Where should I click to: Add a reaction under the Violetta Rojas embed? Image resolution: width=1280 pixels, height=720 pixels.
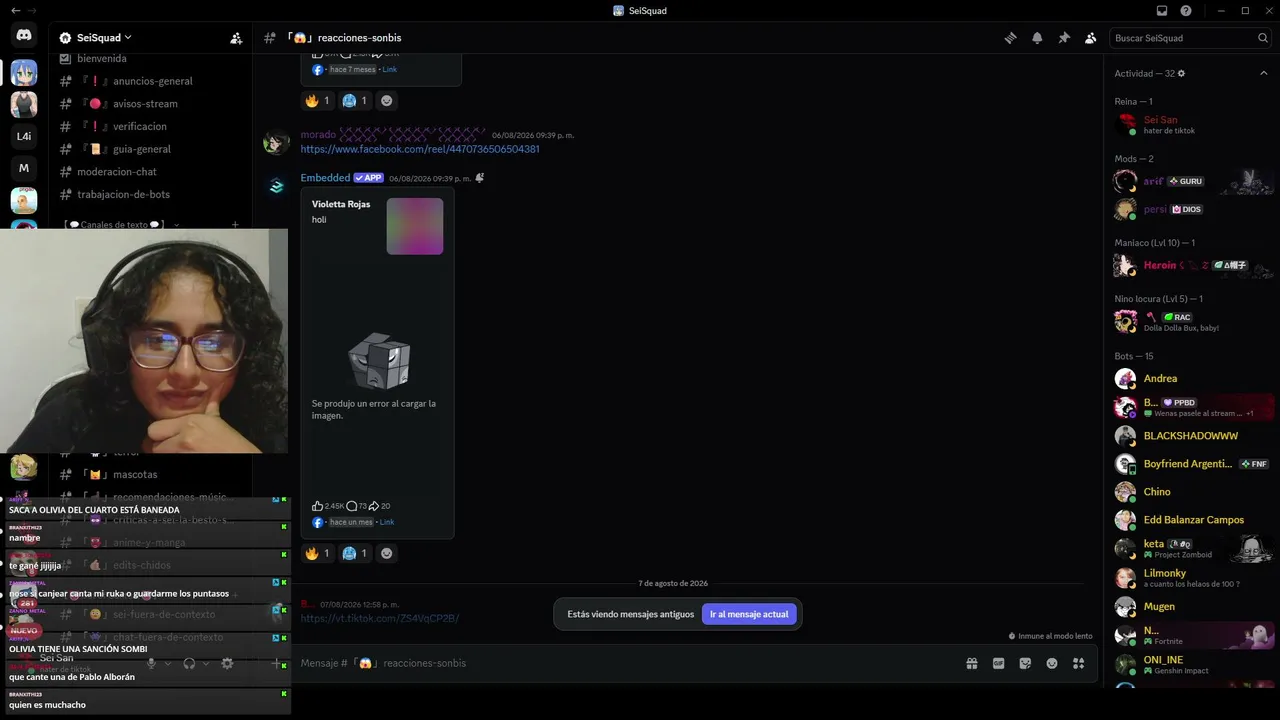click(x=387, y=553)
